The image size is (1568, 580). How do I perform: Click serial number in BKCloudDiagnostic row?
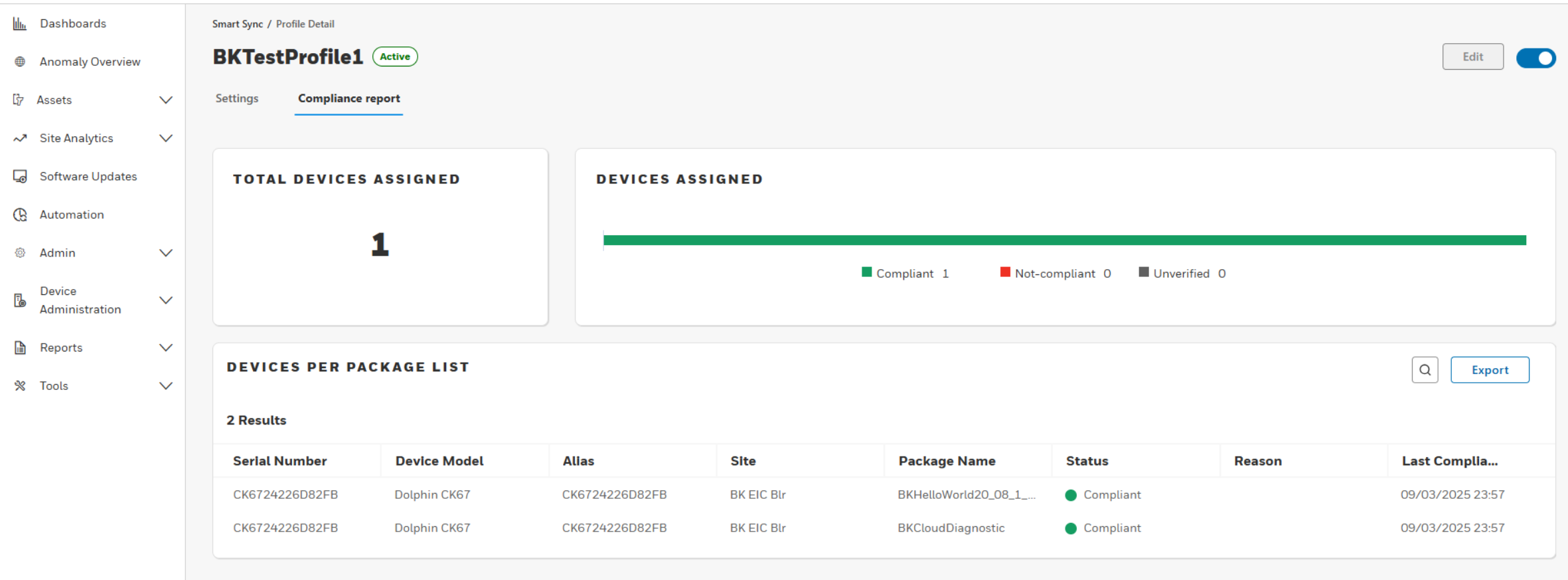285,528
